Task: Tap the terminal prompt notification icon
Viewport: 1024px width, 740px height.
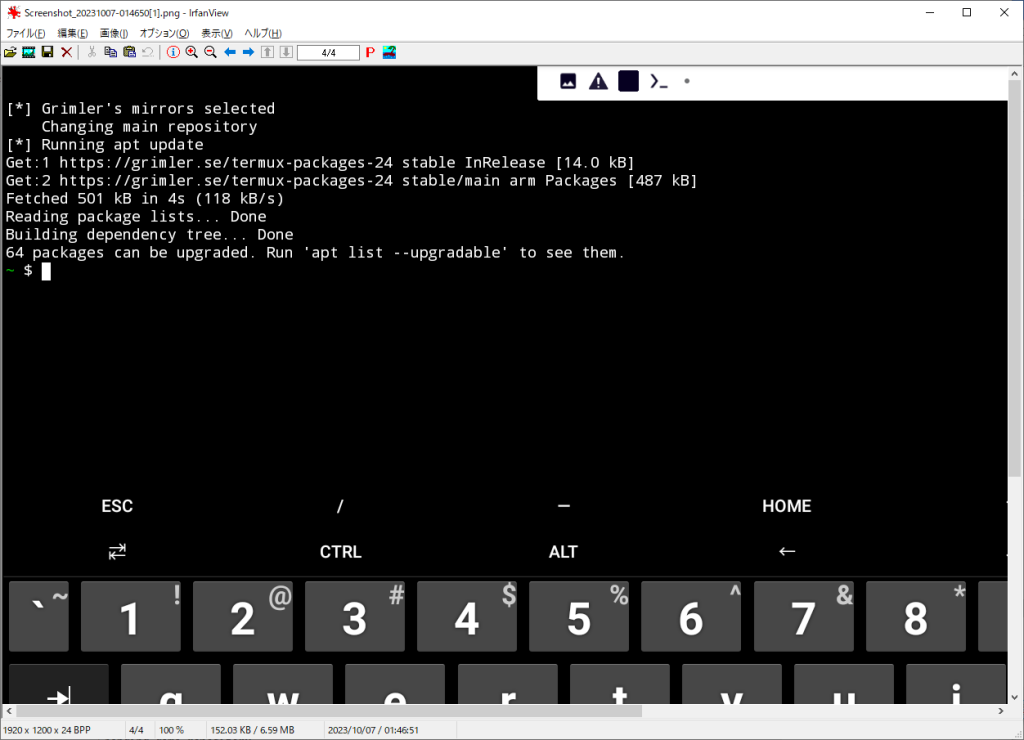Action: click(658, 82)
